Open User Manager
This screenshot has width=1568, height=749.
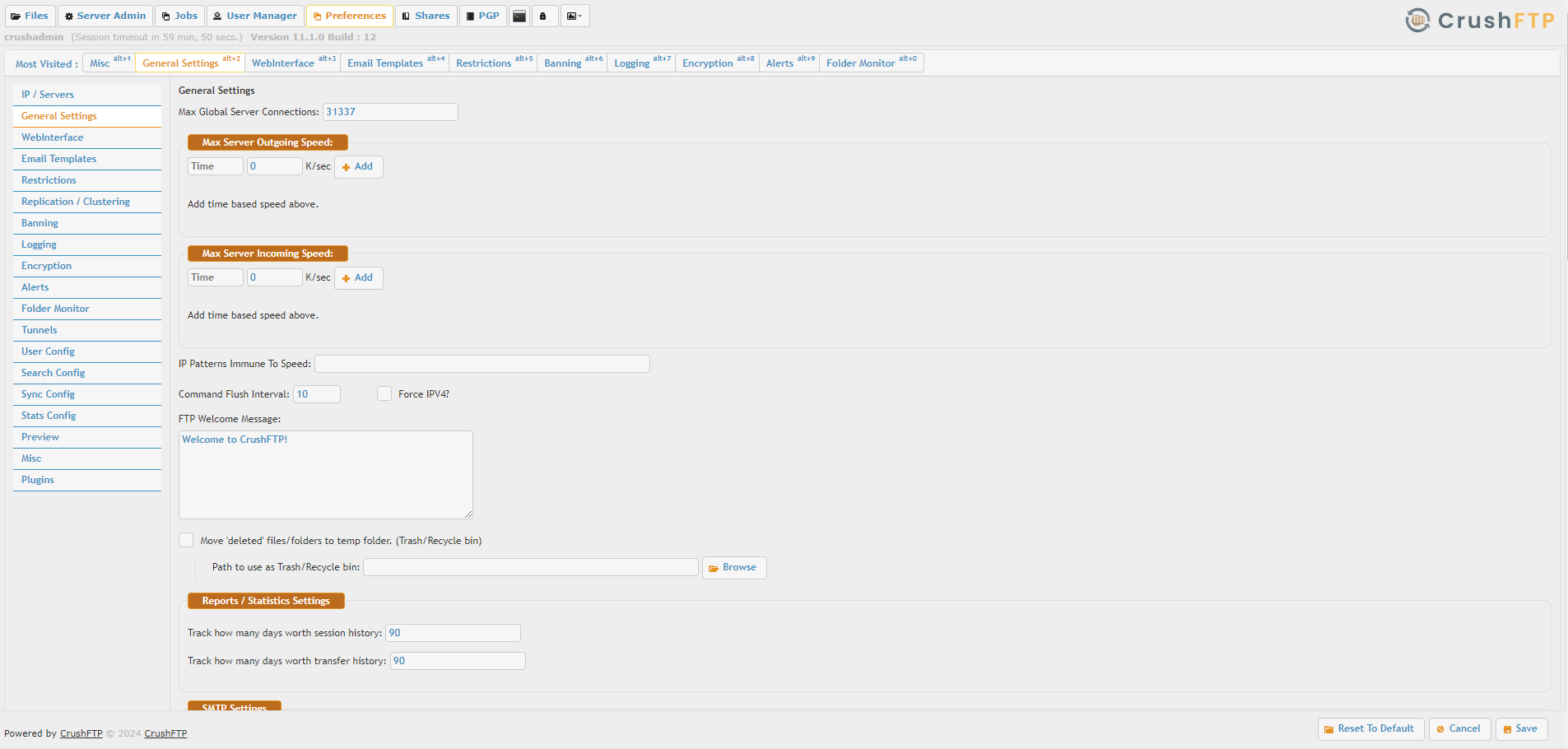[255, 16]
